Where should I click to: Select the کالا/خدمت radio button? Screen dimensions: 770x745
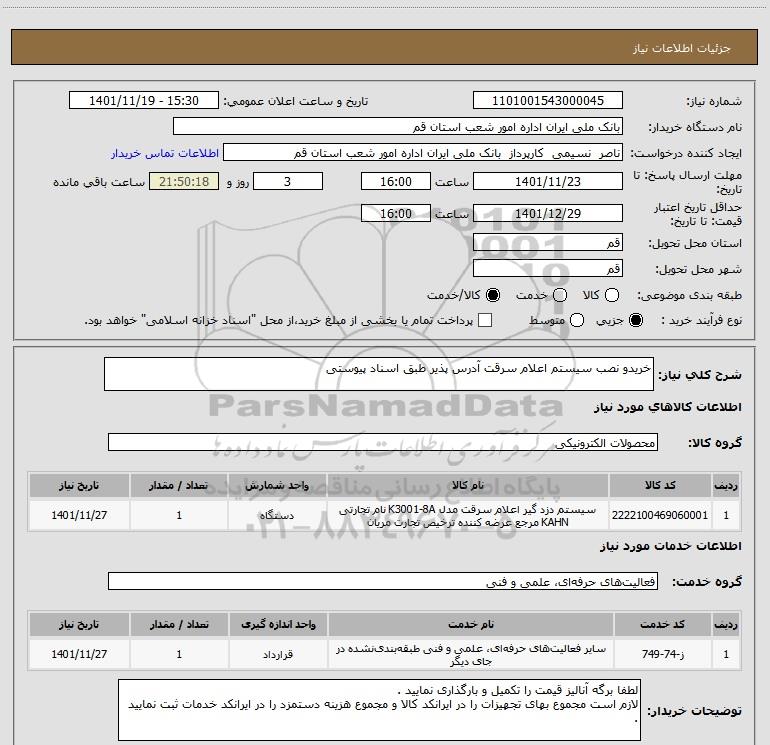pyautogui.click(x=493, y=295)
